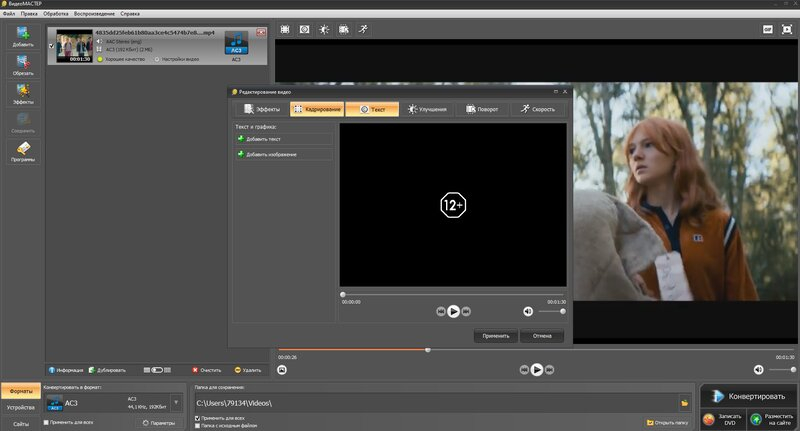Click the orange main timeline progress slider
This screenshot has height=431, width=800.
[x=428, y=350]
